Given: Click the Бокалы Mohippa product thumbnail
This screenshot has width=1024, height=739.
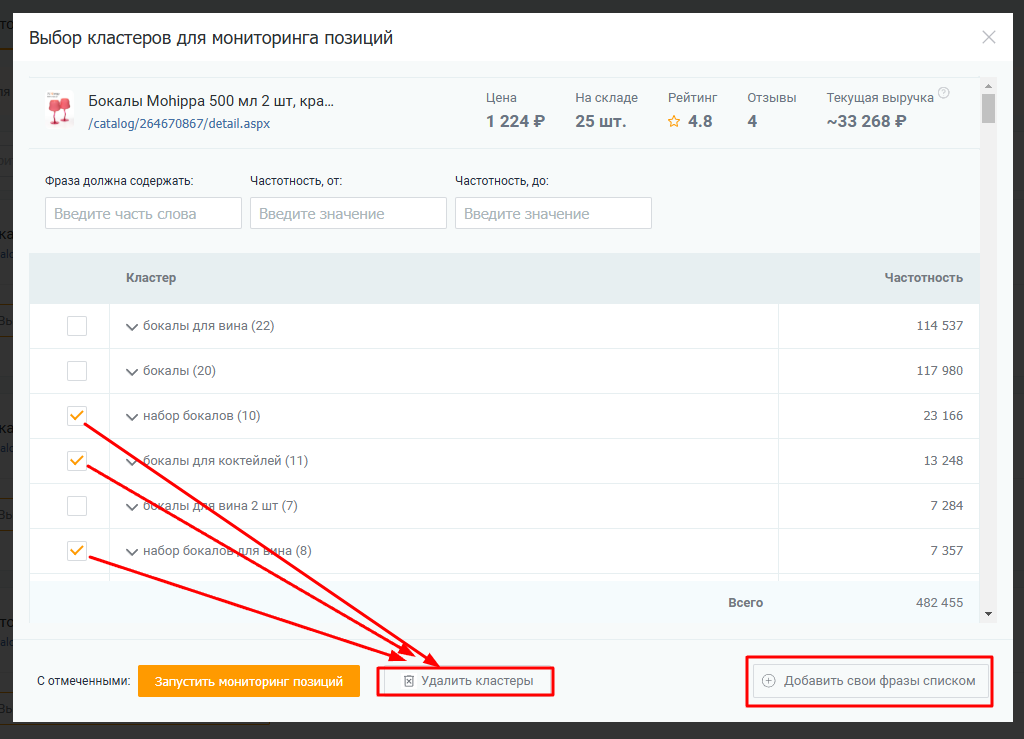Looking at the screenshot, I should coord(60,110).
